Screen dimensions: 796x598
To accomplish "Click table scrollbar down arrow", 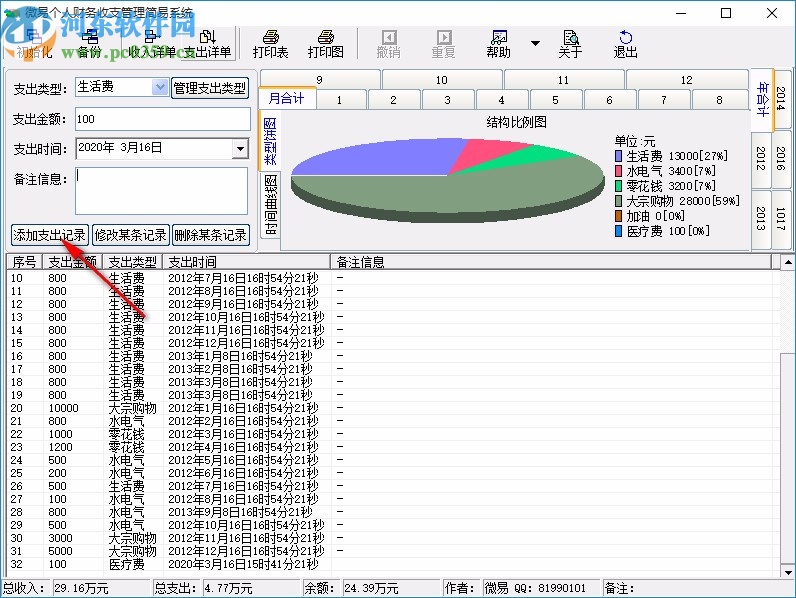I will pos(788,572).
